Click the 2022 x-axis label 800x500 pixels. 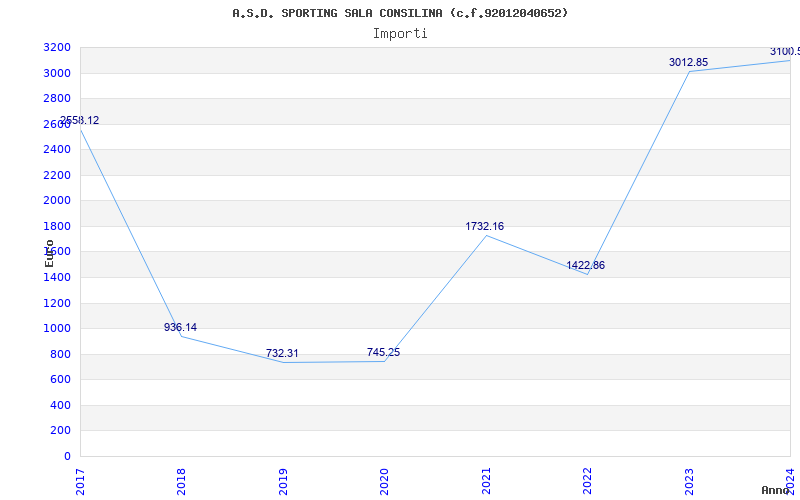(x=587, y=482)
